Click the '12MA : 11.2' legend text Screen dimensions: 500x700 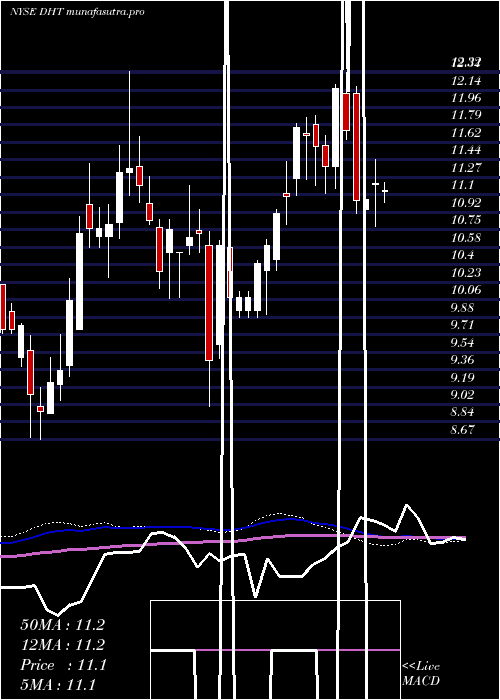point(62,645)
